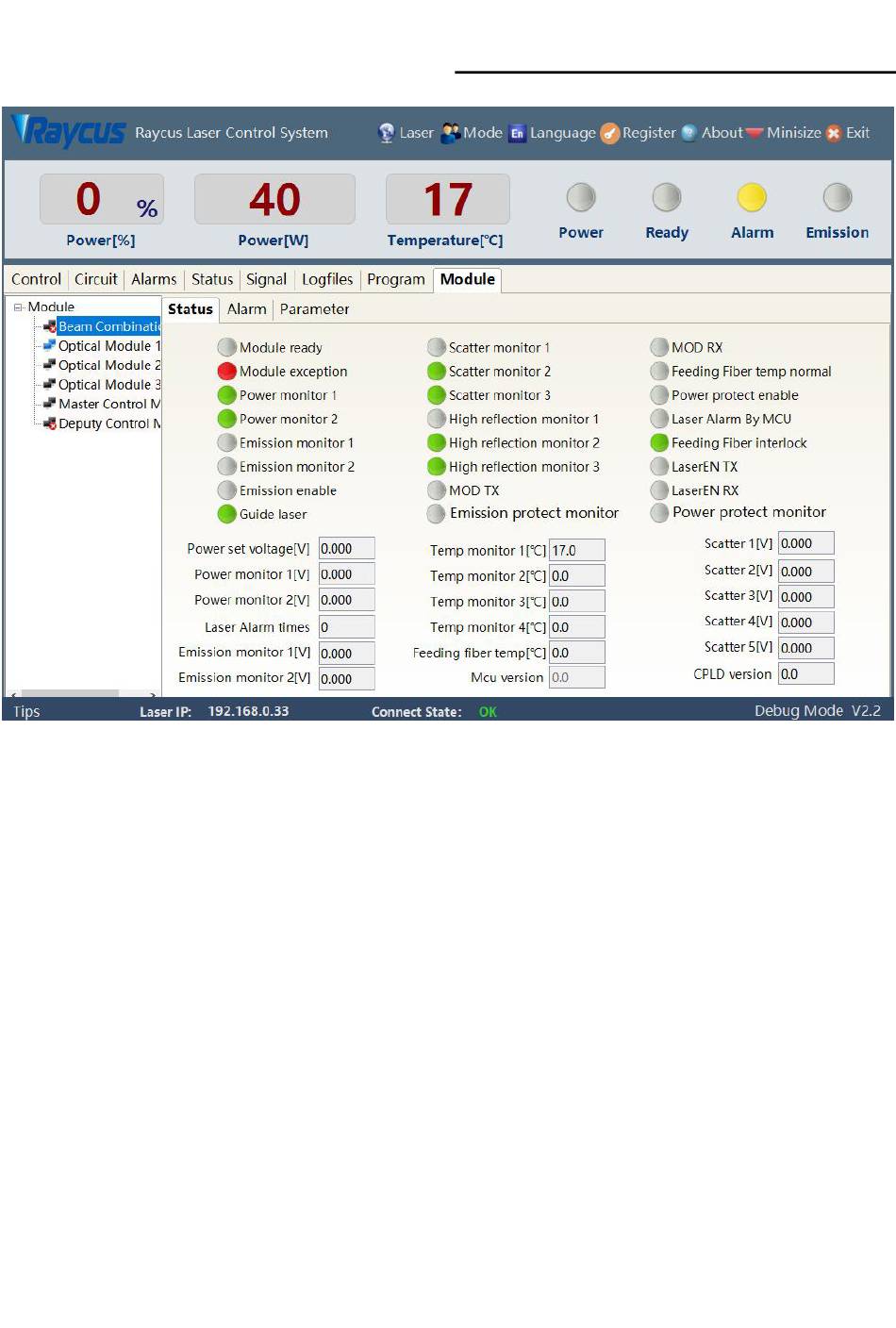The image size is (896, 1328).
Task: Select Beam Combination tree item
Action: [108, 326]
